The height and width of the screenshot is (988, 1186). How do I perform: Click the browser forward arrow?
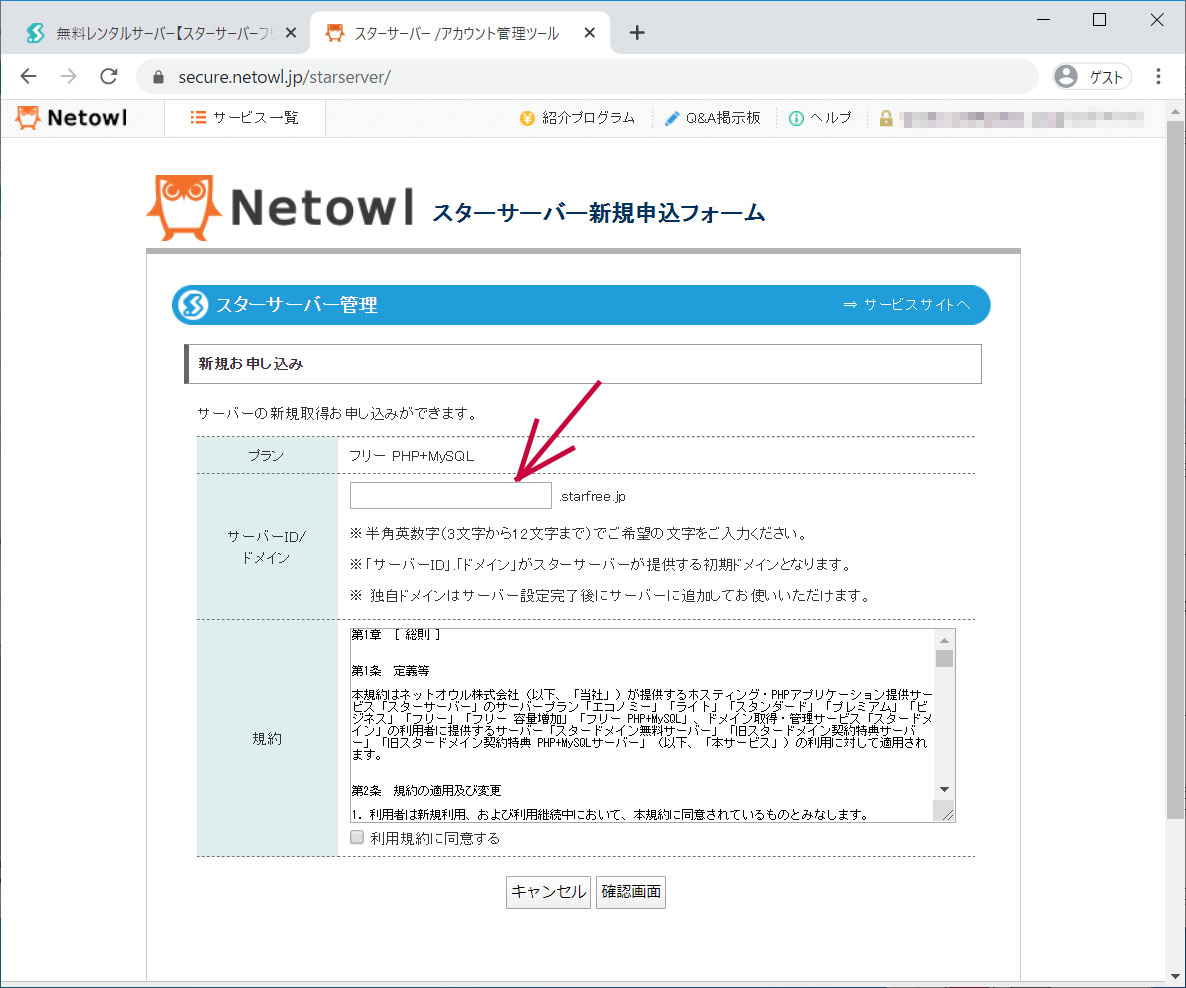point(69,76)
